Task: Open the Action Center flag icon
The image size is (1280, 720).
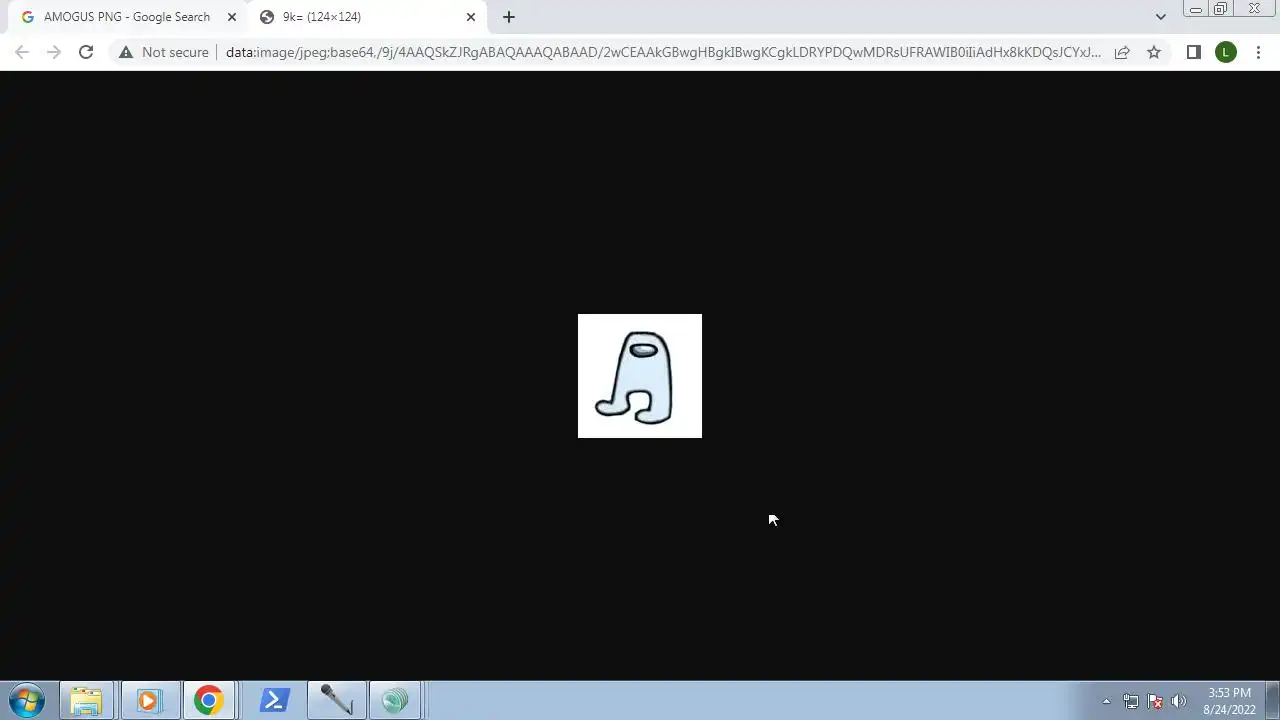Action: pos(1155,701)
